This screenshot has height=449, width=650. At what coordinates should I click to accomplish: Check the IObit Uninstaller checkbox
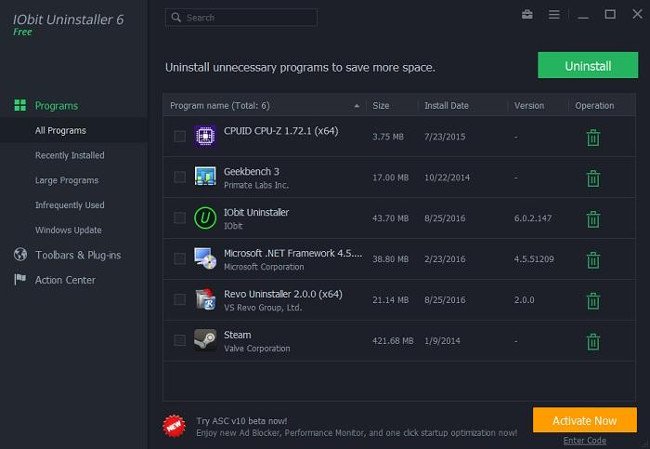179,218
